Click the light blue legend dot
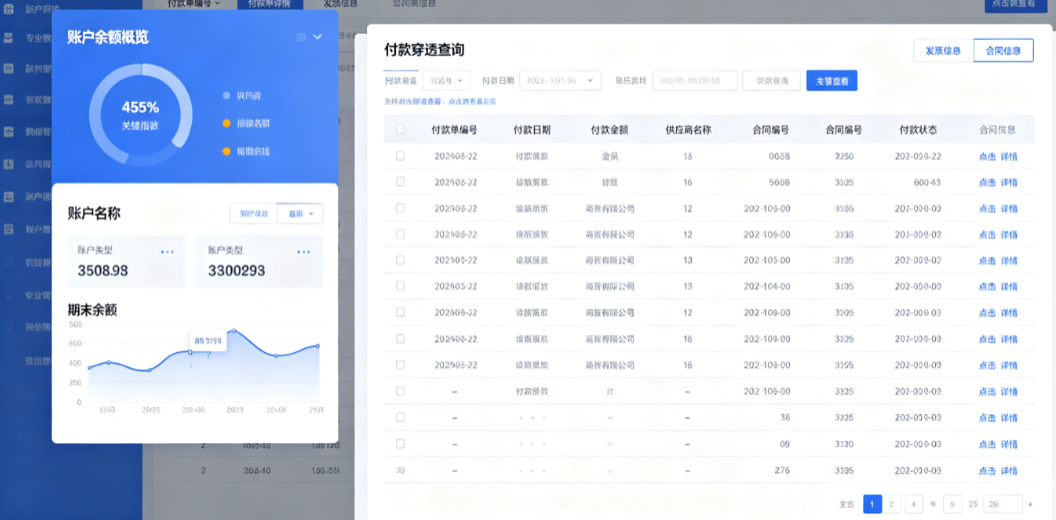Screen dimensions: 1056x520 [226, 96]
